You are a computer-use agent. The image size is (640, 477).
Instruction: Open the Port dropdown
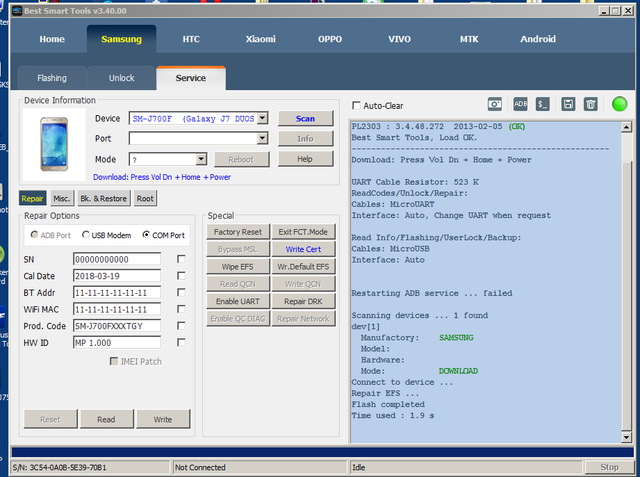[263, 138]
